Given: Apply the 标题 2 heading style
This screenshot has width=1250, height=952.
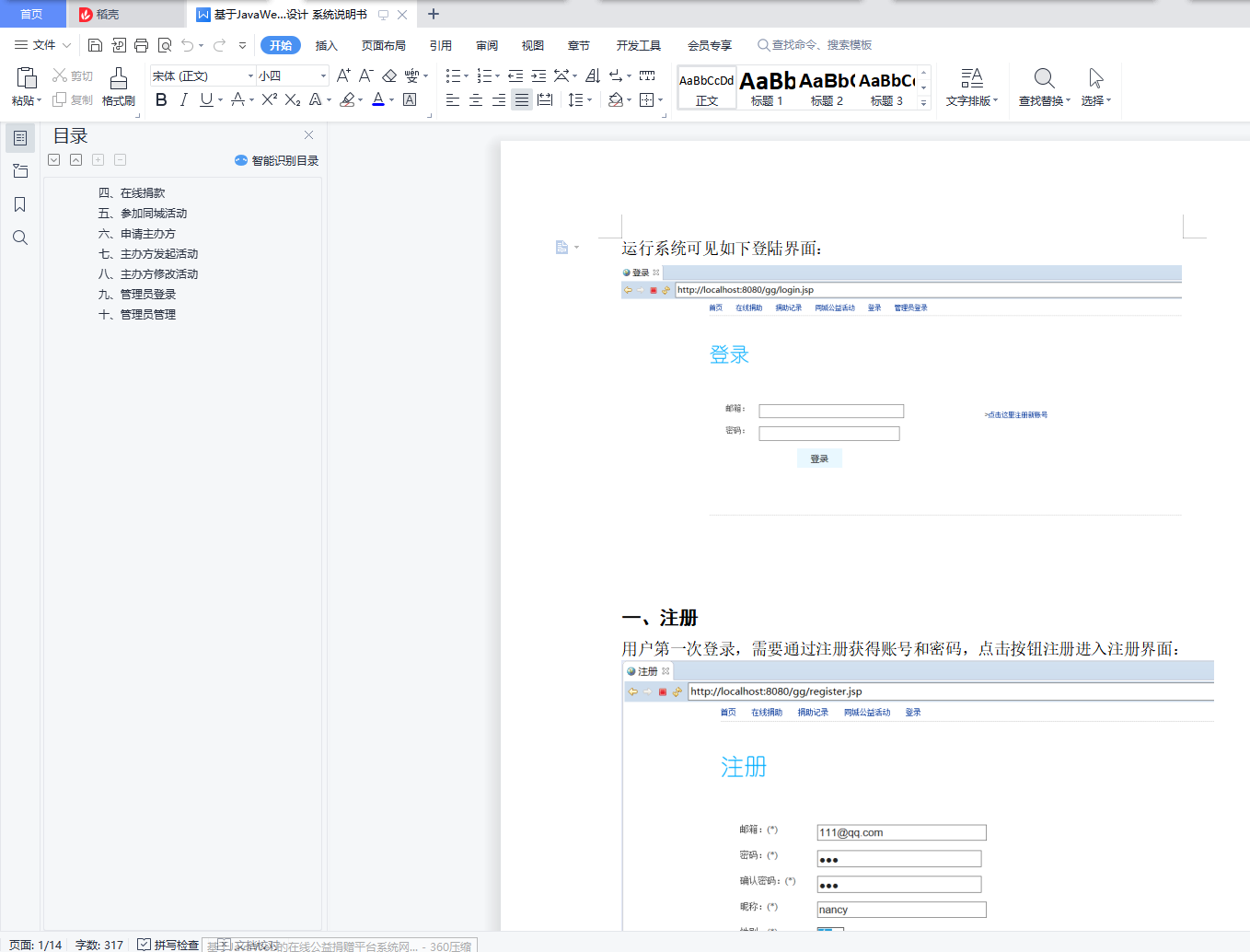Looking at the screenshot, I should (827, 87).
